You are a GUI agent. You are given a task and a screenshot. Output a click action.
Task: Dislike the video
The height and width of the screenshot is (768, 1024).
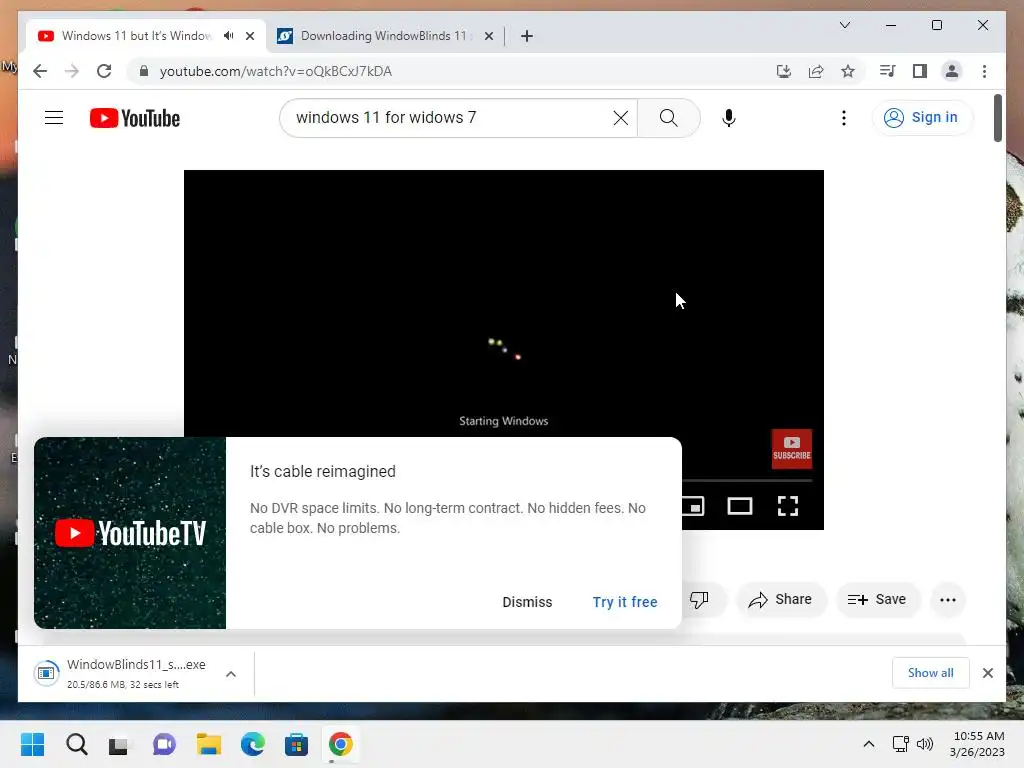[x=699, y=600]
